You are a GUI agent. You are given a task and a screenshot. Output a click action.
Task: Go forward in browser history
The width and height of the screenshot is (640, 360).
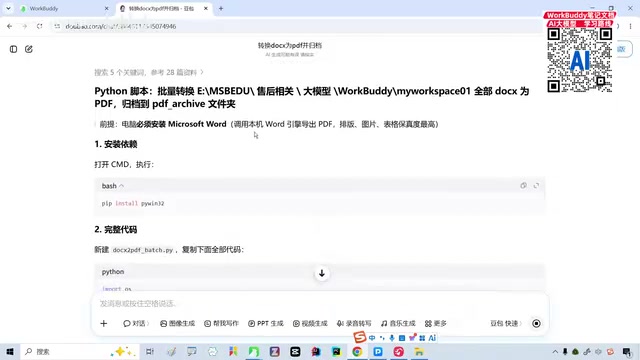tap(24, 26)
